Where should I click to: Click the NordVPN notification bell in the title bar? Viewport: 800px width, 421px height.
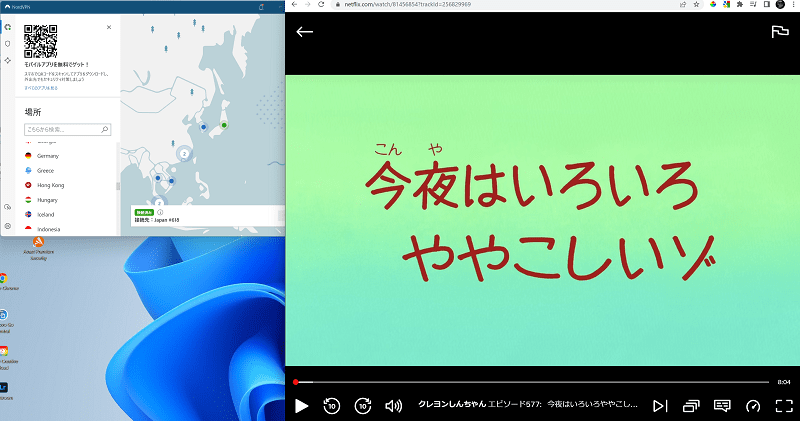(261, 7)
